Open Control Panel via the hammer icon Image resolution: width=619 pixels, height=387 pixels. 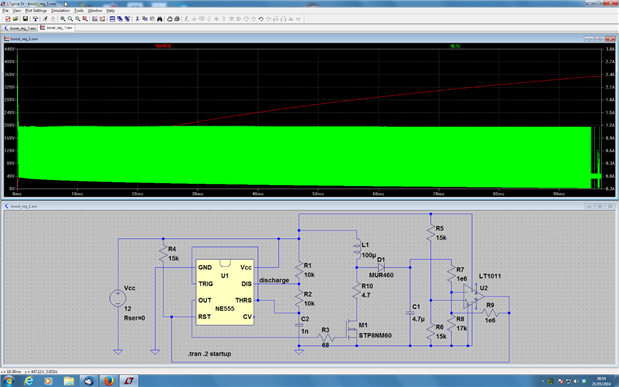pyautogui.click(x=36, y=19)
